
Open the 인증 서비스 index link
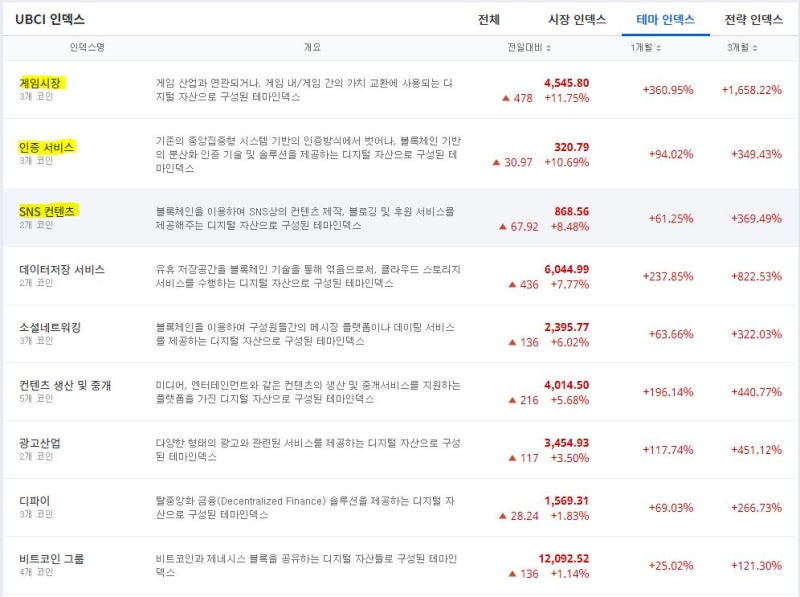coord(46,147)
